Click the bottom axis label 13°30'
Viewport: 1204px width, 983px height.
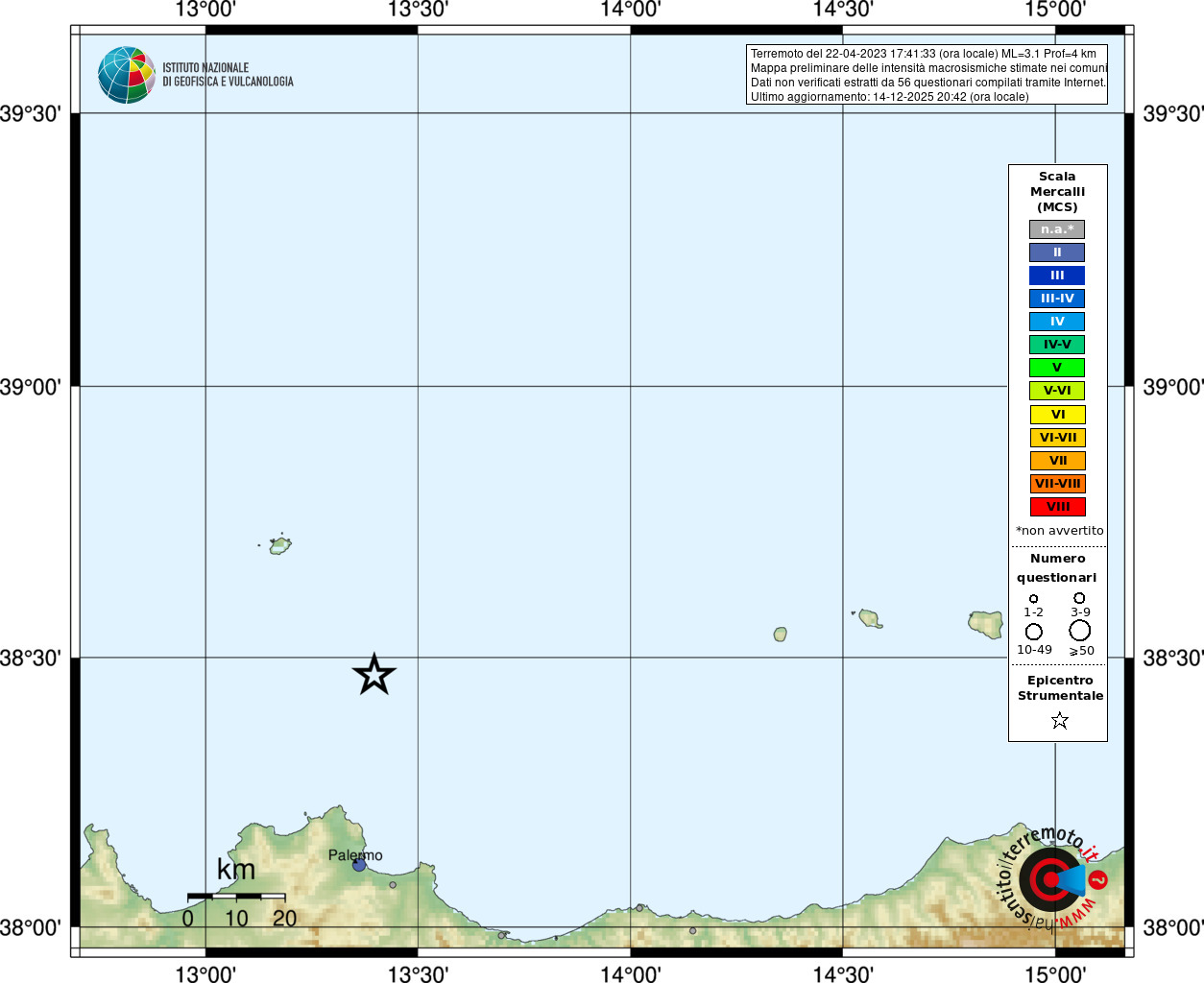coord(418,973)
